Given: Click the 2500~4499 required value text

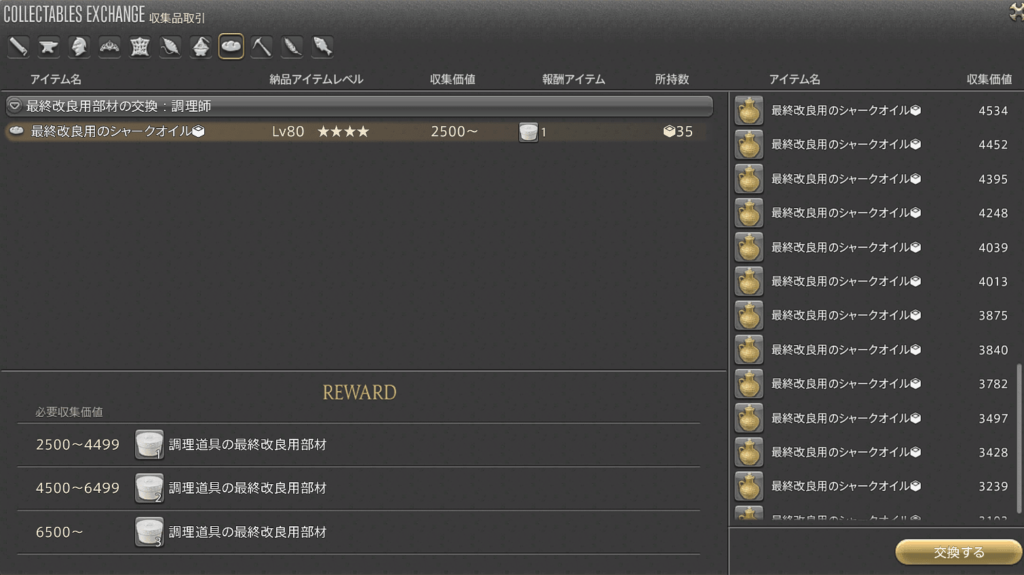Looking at the screenshot, I should [78, 445].
